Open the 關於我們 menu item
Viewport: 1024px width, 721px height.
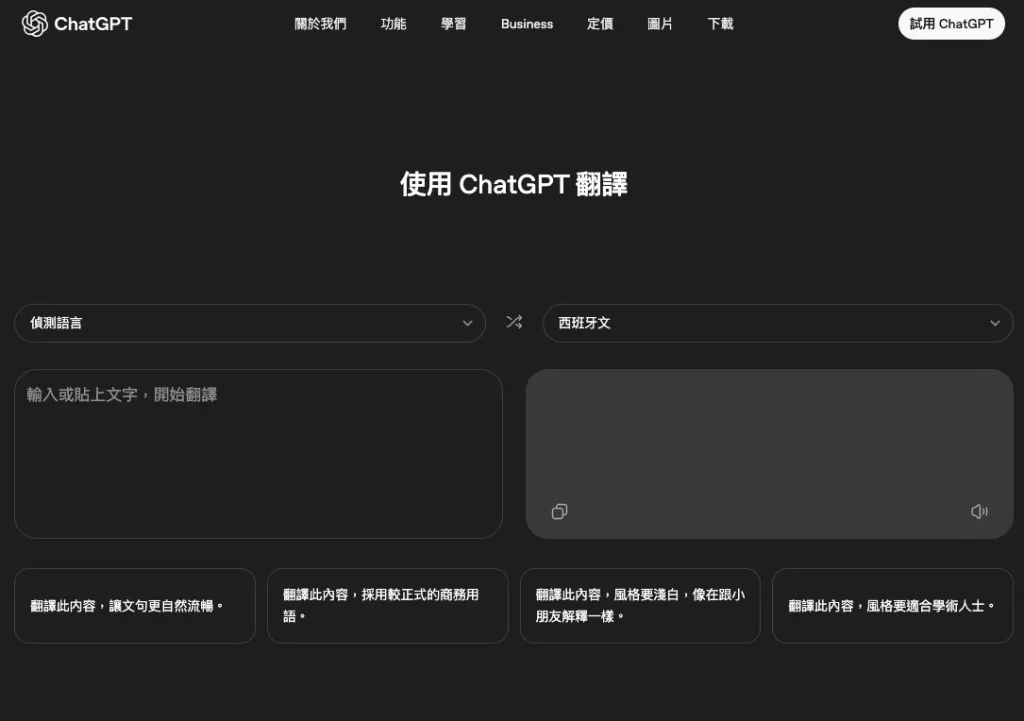320,23
